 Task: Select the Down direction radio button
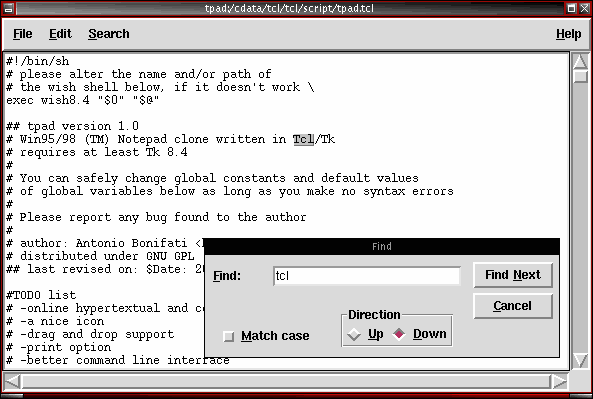[399, 334]
